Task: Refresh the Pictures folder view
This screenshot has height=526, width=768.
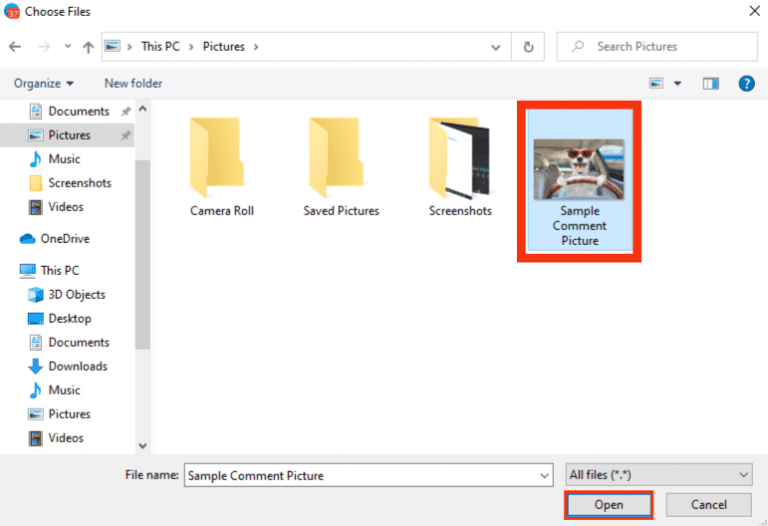Action: 528,47
